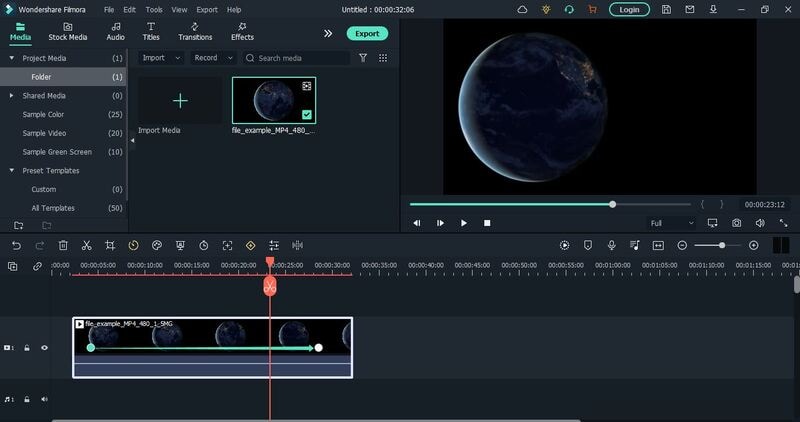Viewport: 800px width, 422px height.
Task: Click the Export button
Action: click(367, 34)
